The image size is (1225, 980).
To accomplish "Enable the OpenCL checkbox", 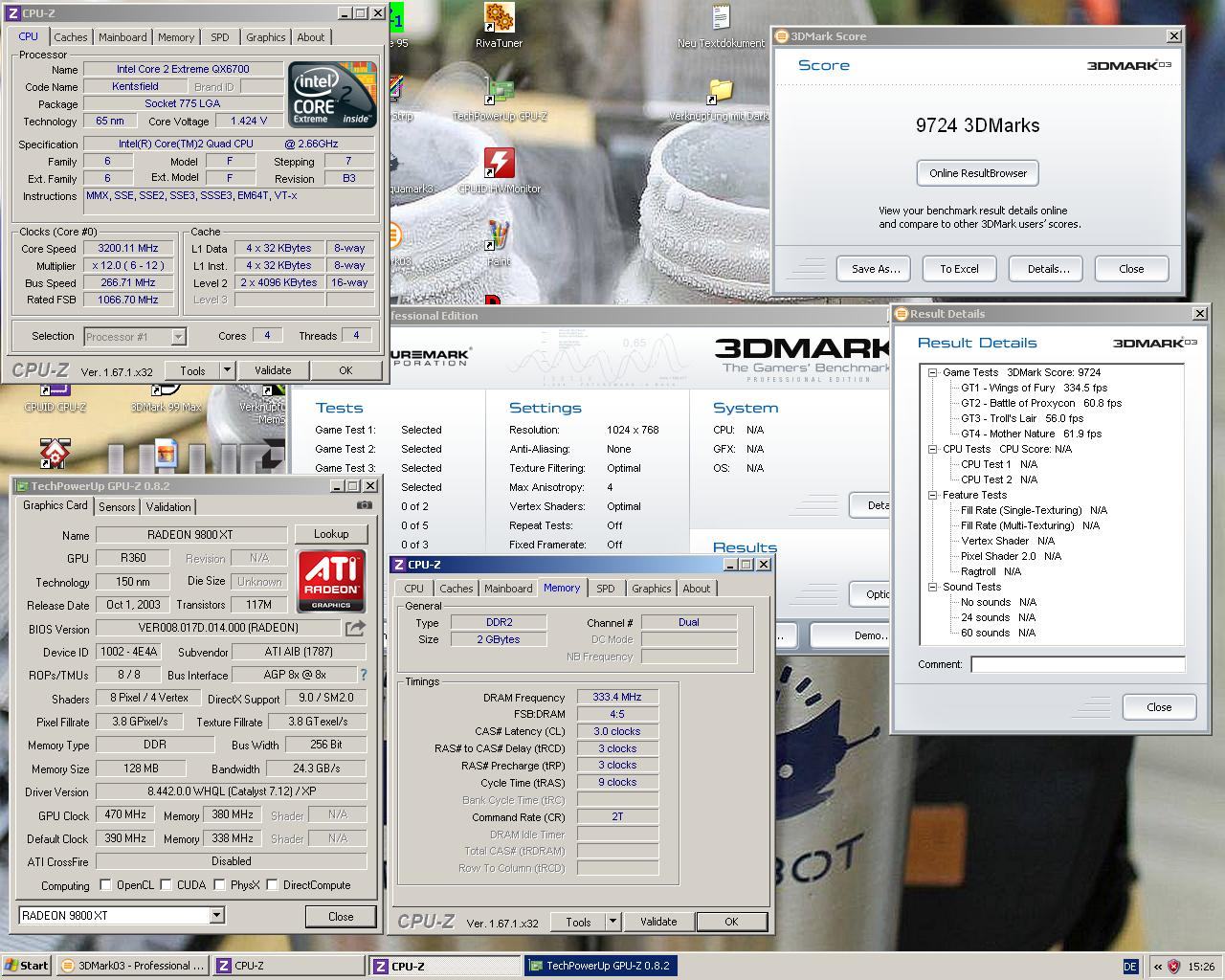I will [105, 885].
